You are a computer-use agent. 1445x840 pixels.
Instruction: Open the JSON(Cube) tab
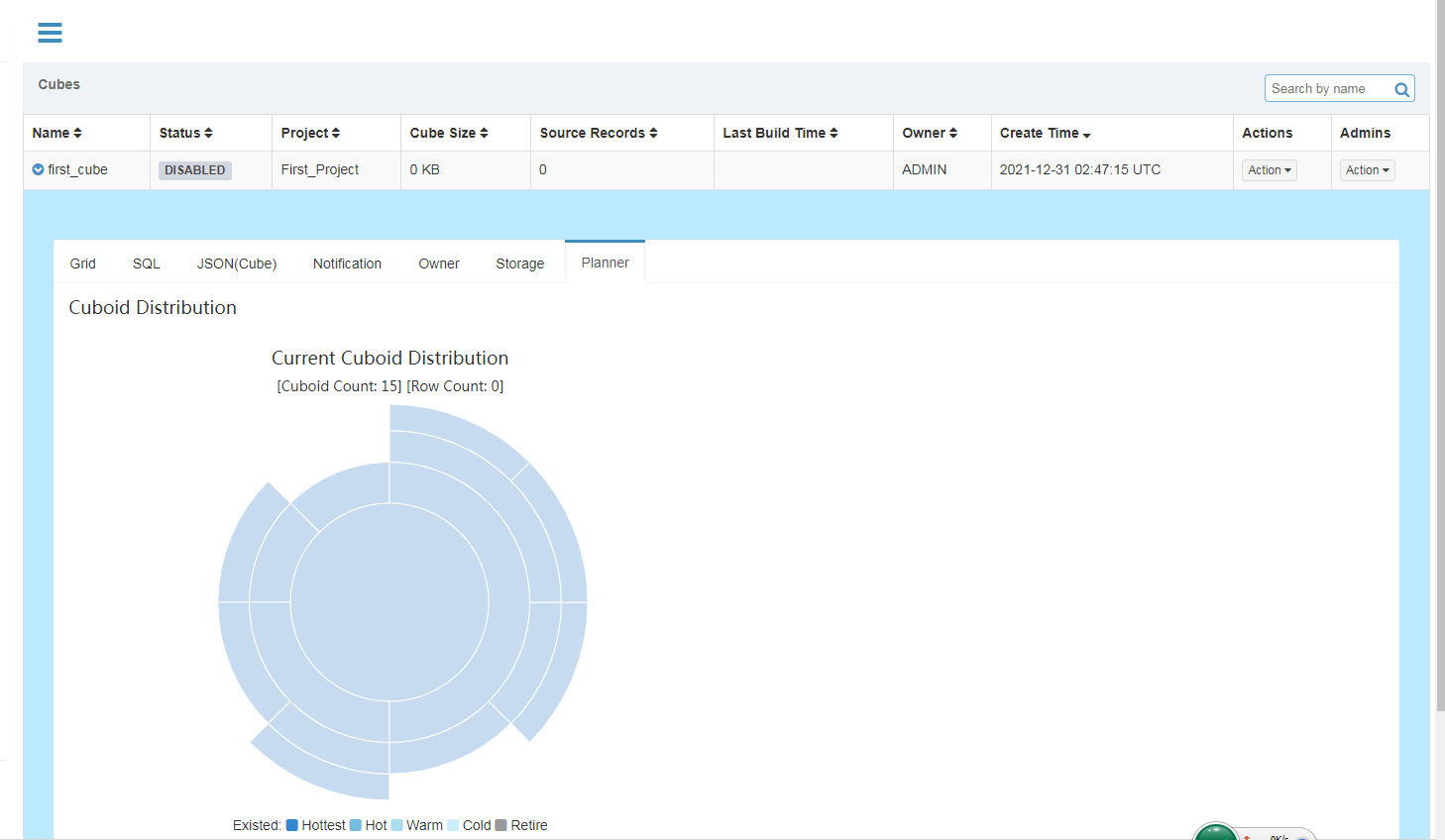click(x=237, y=263)
